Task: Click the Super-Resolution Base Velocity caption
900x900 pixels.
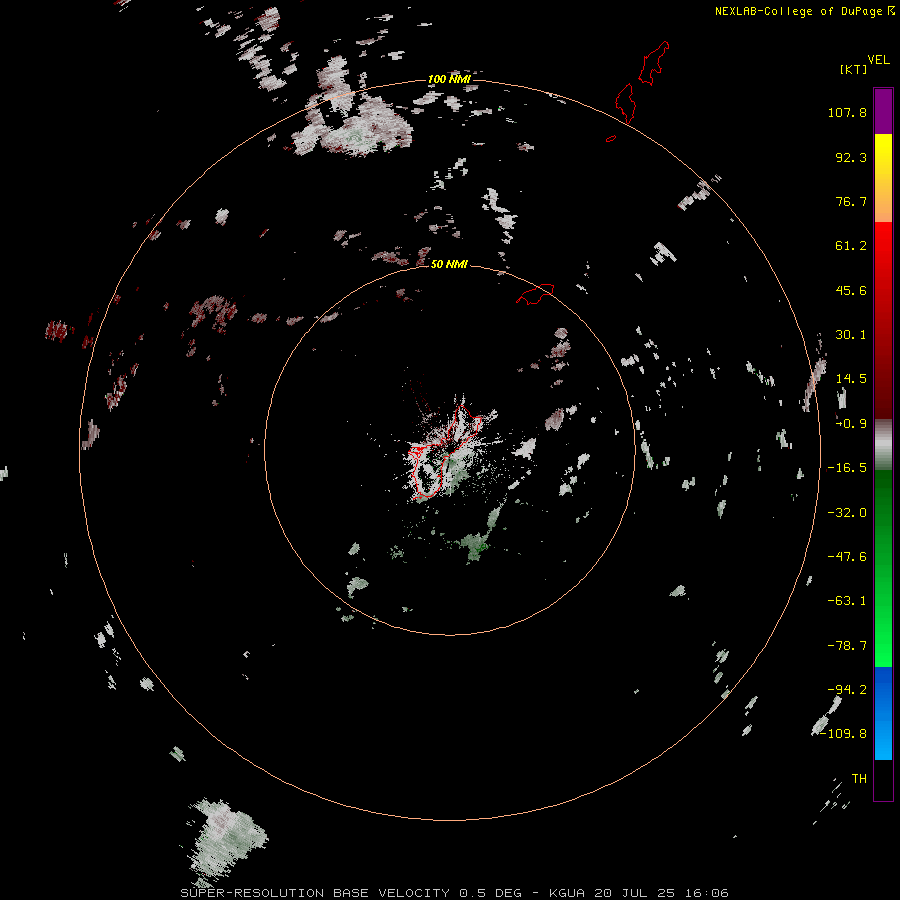Action: tap(454, 893)
